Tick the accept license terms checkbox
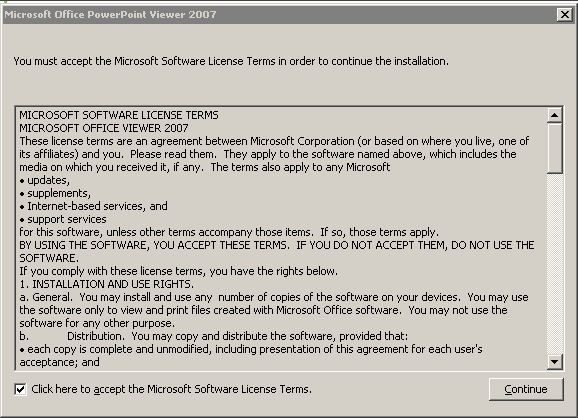The image size is (578, 418). point(20,389)
